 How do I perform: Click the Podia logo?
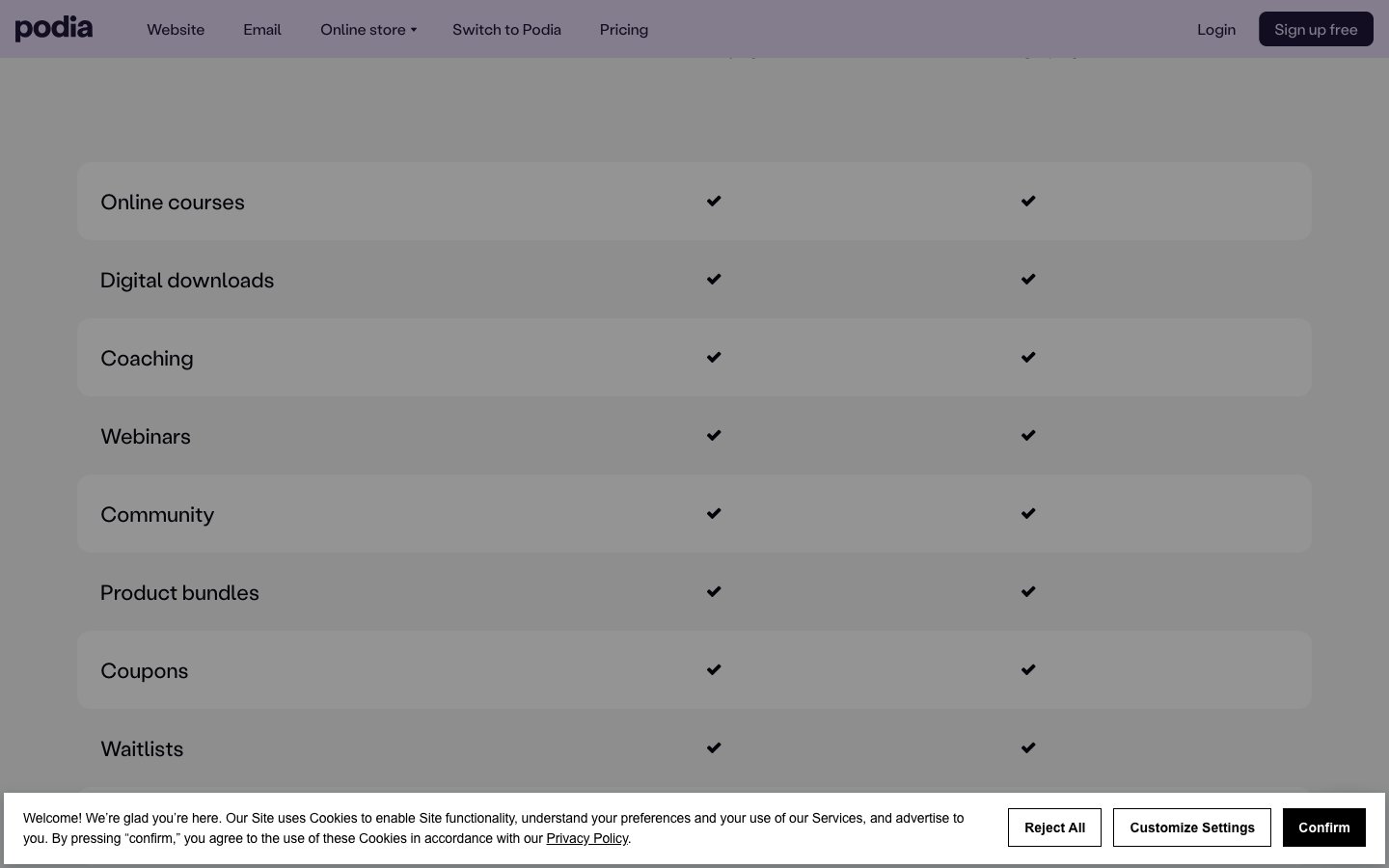54,29
